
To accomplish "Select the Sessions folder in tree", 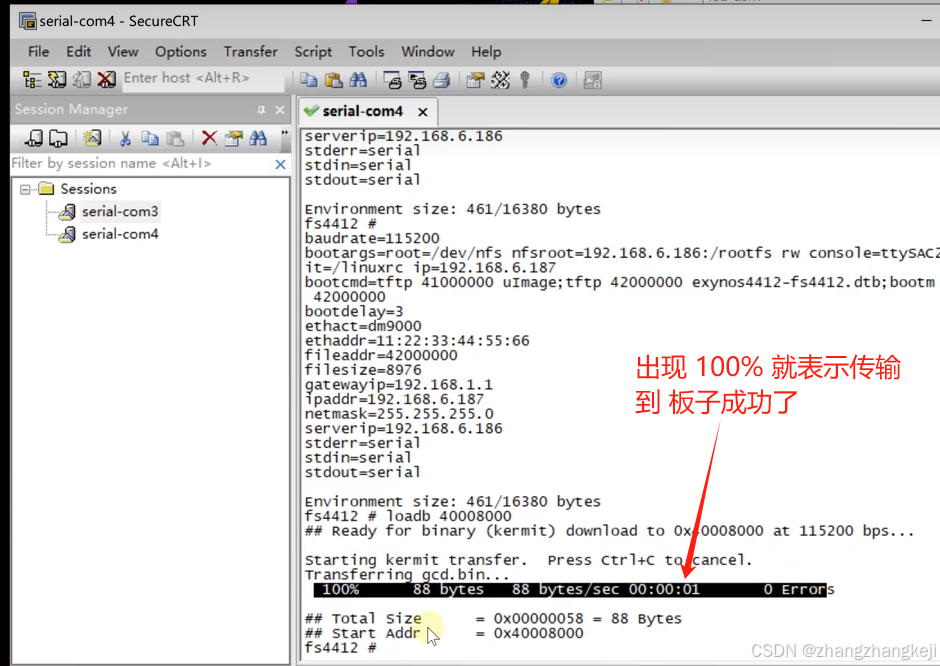I will coord(88,189).
